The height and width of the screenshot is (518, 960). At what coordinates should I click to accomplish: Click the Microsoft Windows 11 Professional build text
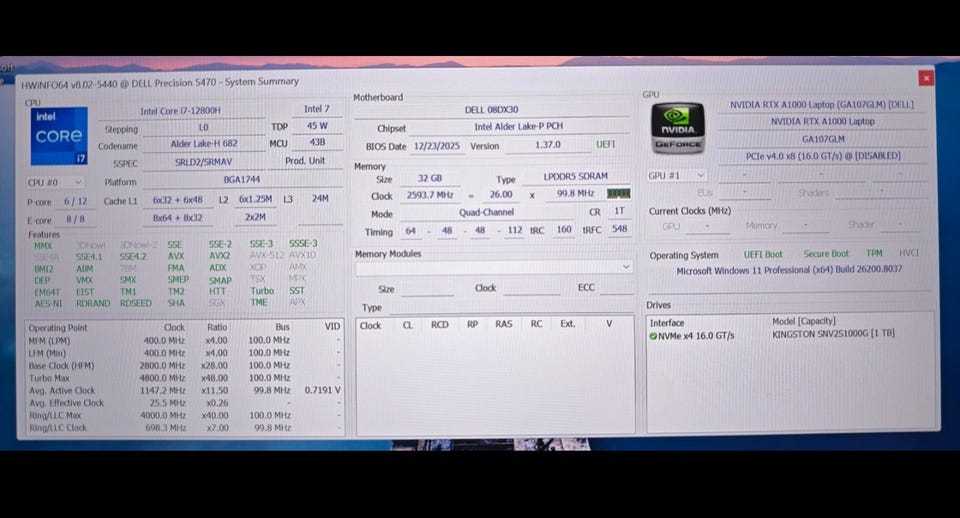pyautogui.click(x=789, y=270)
